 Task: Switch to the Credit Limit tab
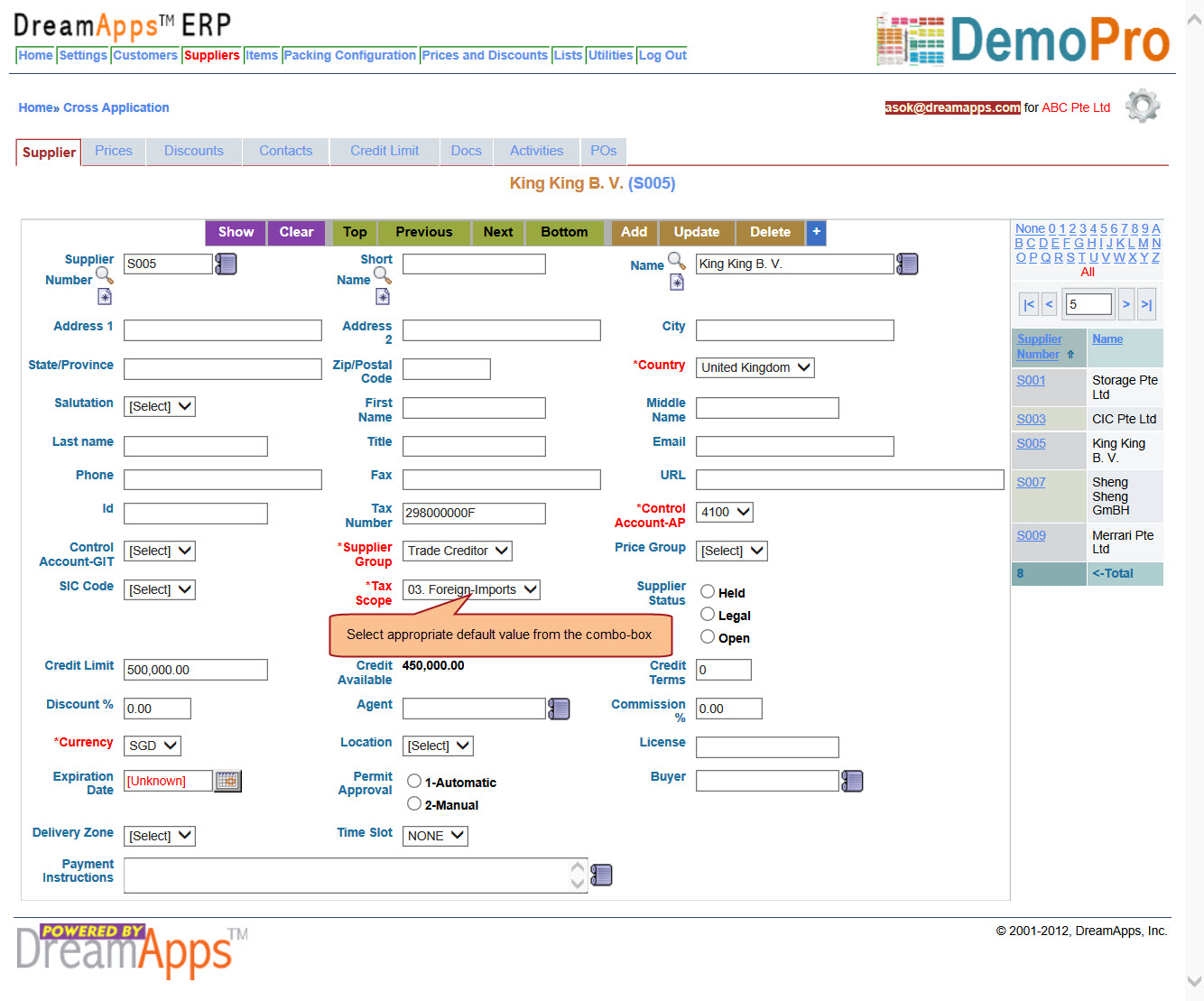[384, 152]
